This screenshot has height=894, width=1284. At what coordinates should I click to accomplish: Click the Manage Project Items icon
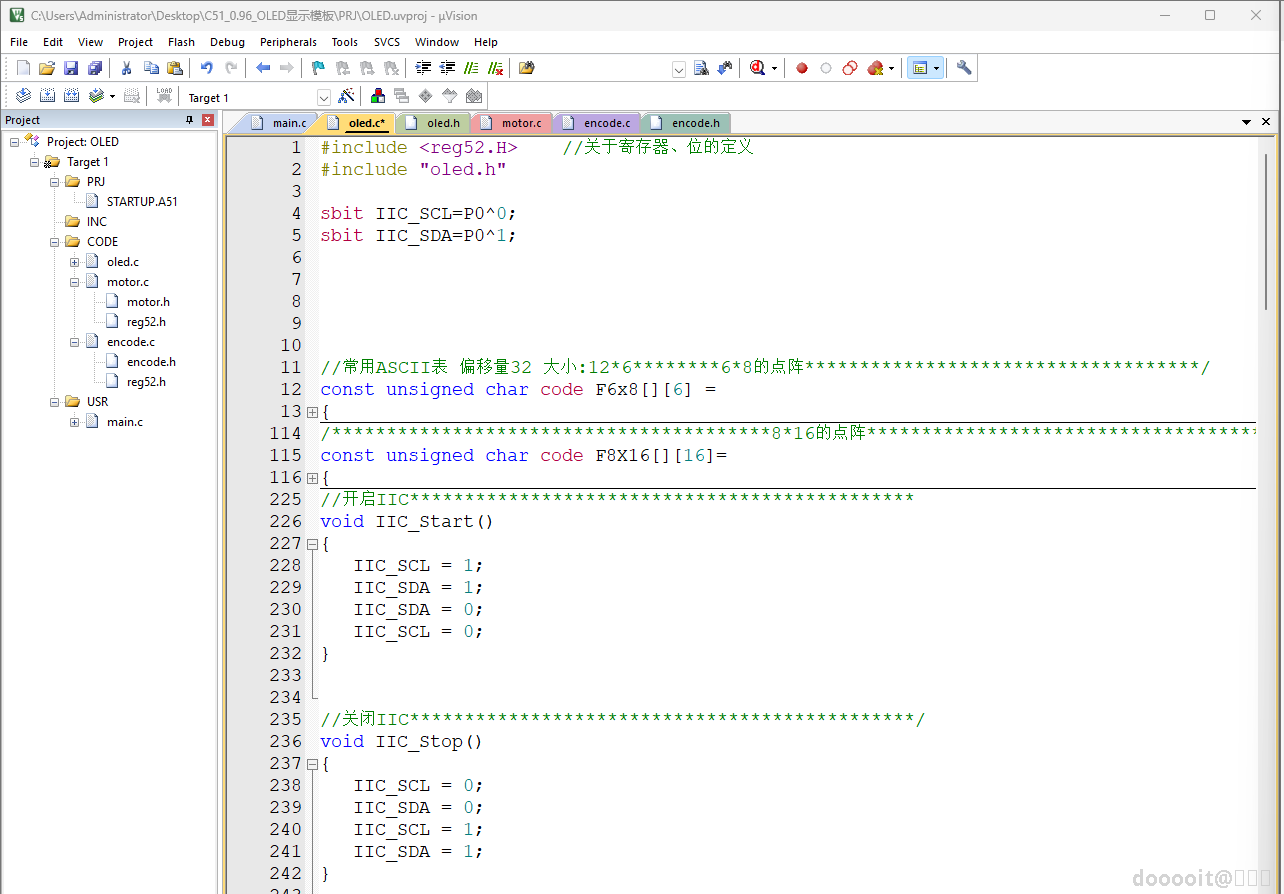(378, 96)
